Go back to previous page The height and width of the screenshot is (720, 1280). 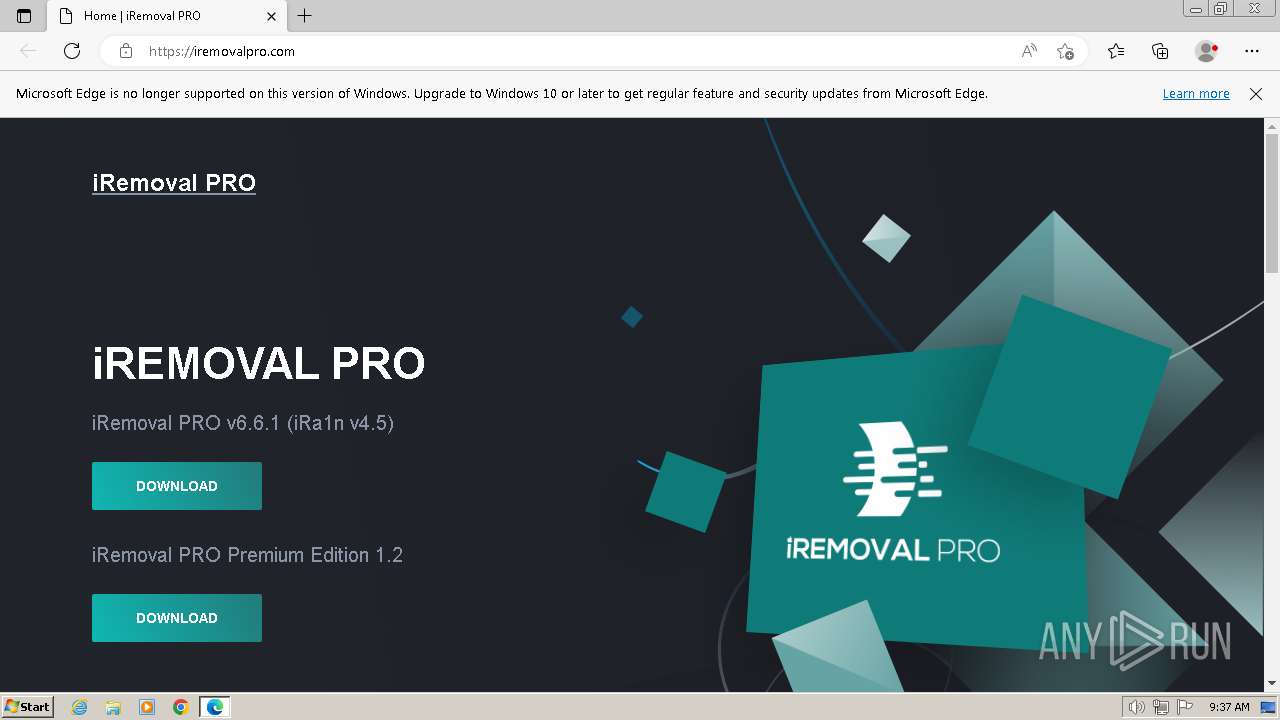pos(28,51)
